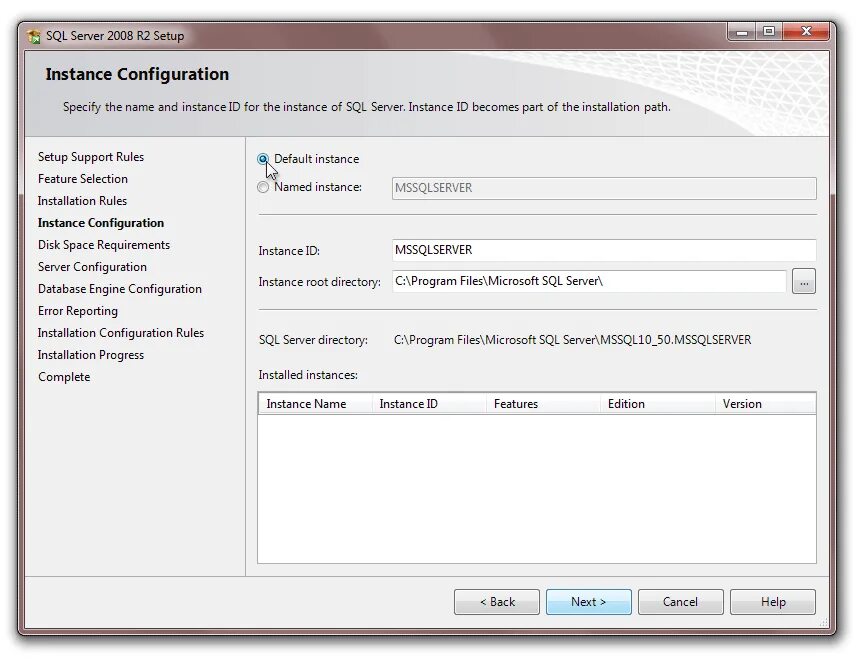This screenshot has width=860, height=663.
Task: Click the Help button
Action: point(773,602)
